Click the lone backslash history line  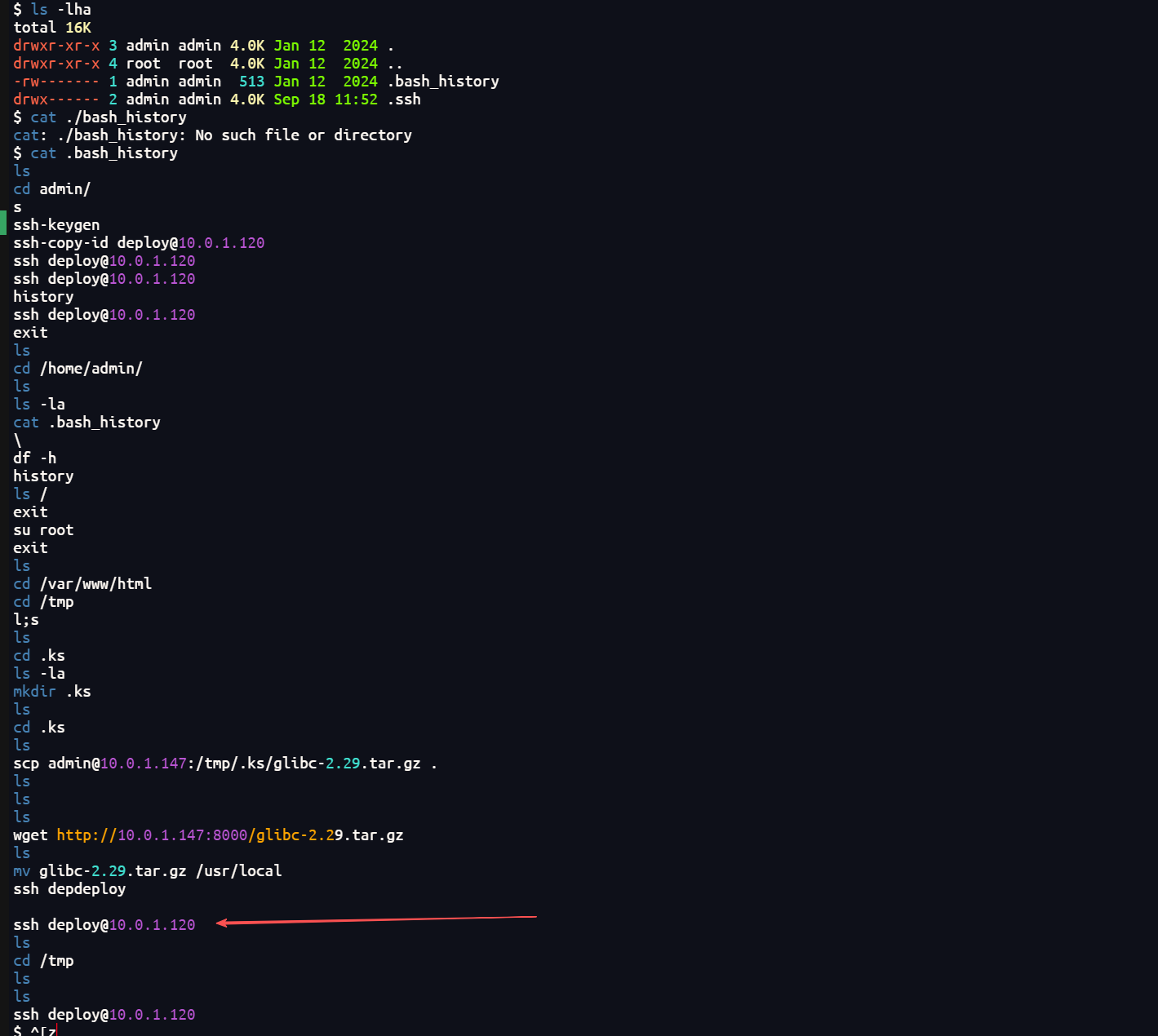click(17, 441)
